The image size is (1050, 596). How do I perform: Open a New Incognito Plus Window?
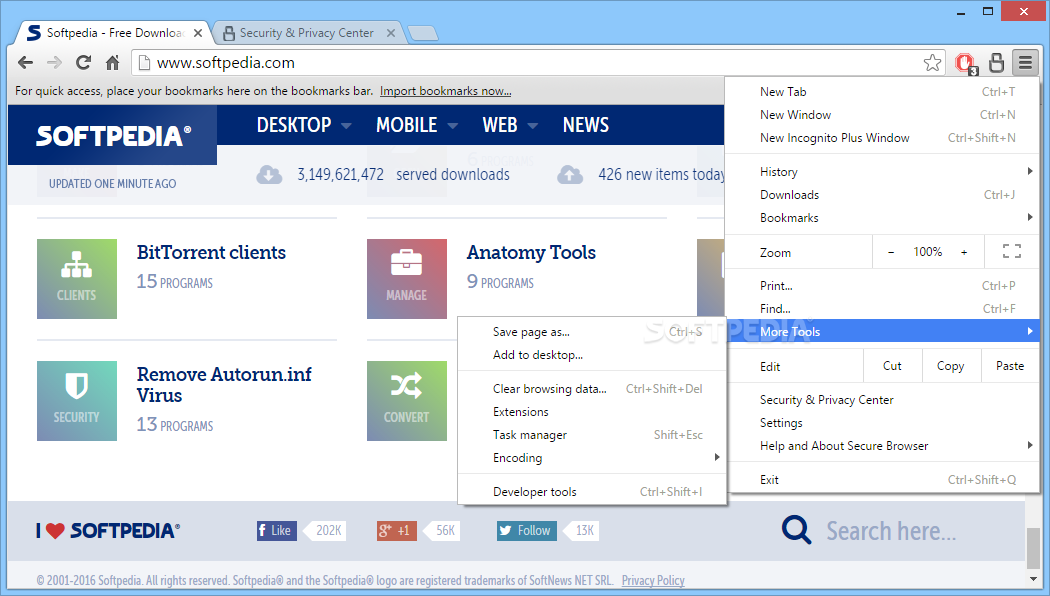tap(883, 138)
